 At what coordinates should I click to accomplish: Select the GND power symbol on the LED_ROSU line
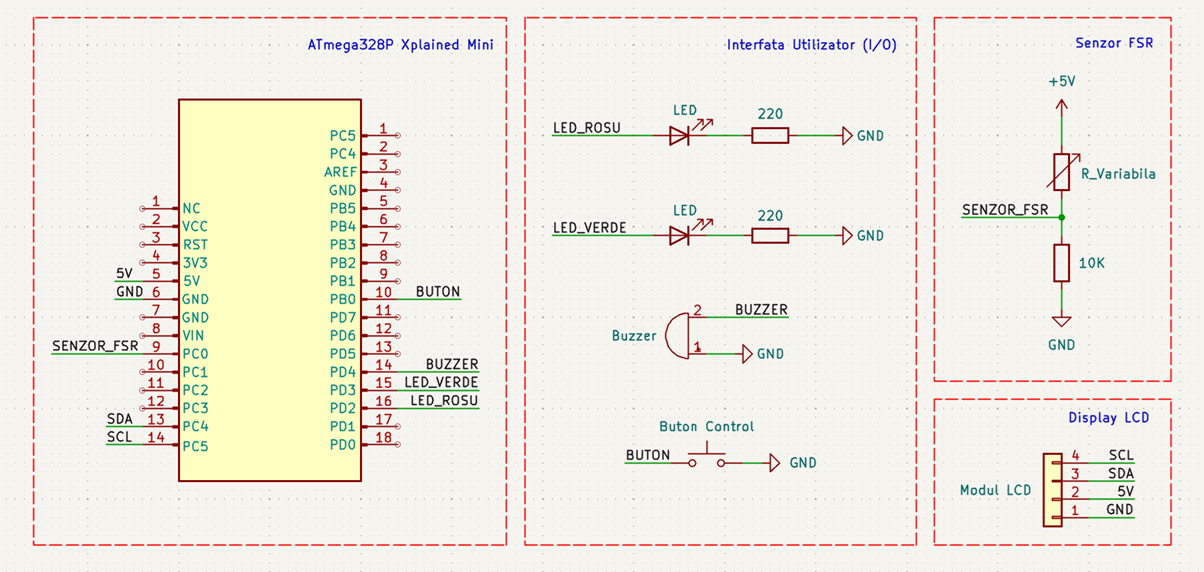coord(847,135)
